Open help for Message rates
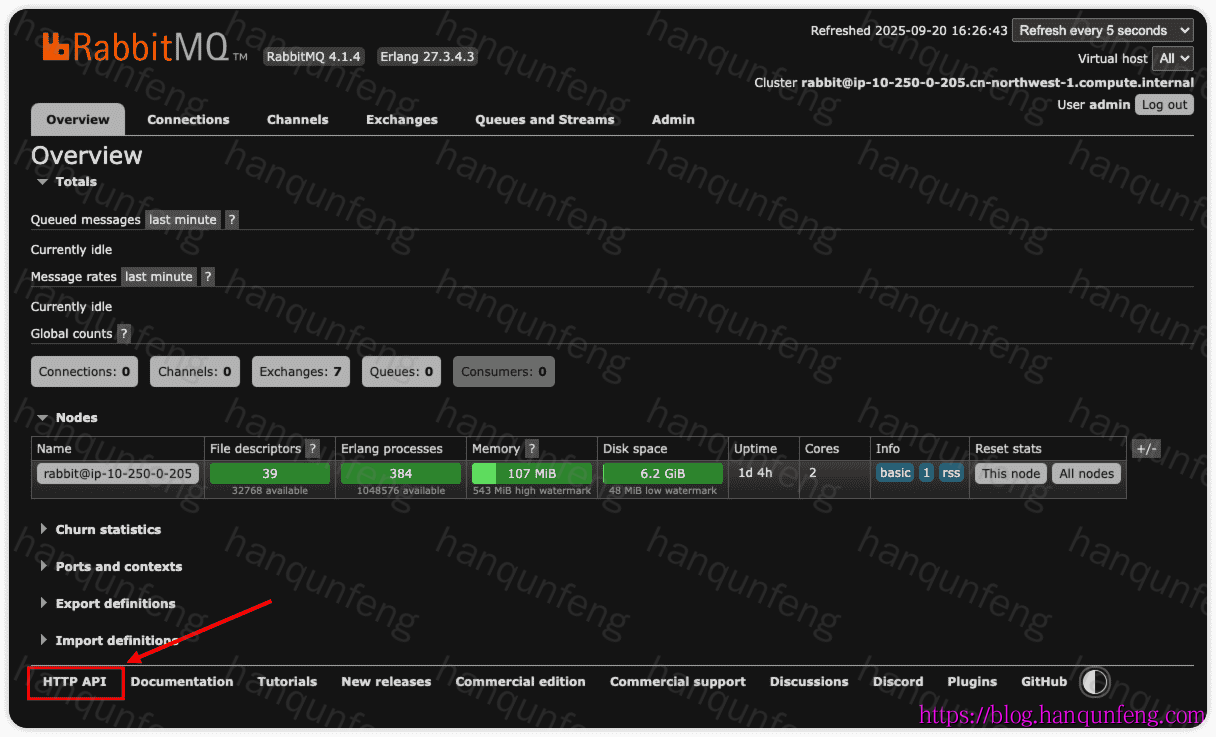 point(208,277)
